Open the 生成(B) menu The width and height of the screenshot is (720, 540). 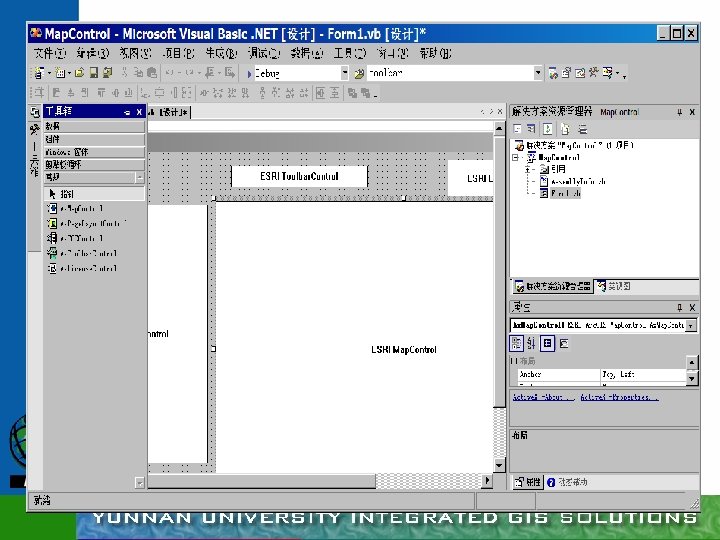coord(221,54)
